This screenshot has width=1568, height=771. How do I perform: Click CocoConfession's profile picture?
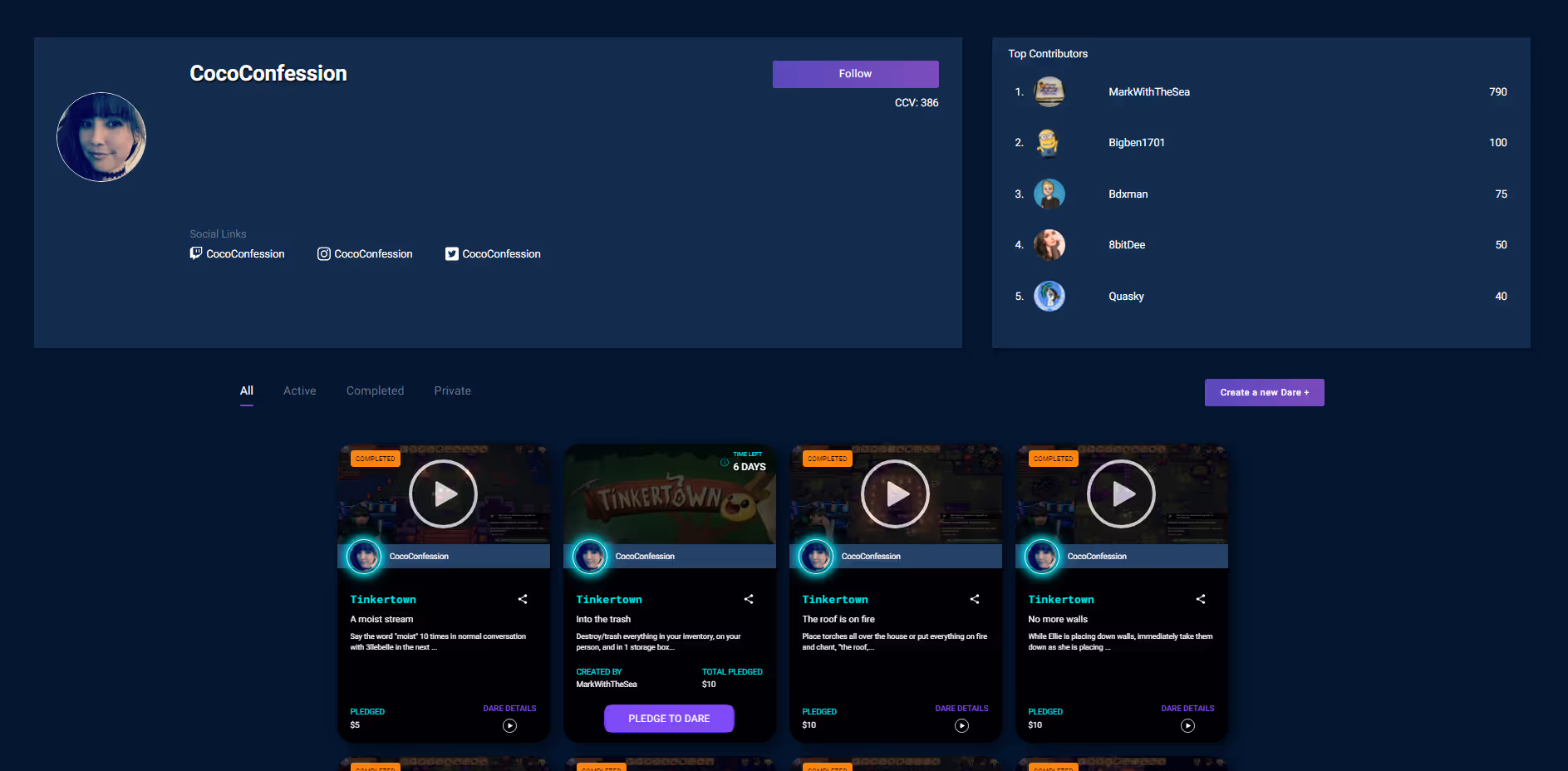[101, 136]
